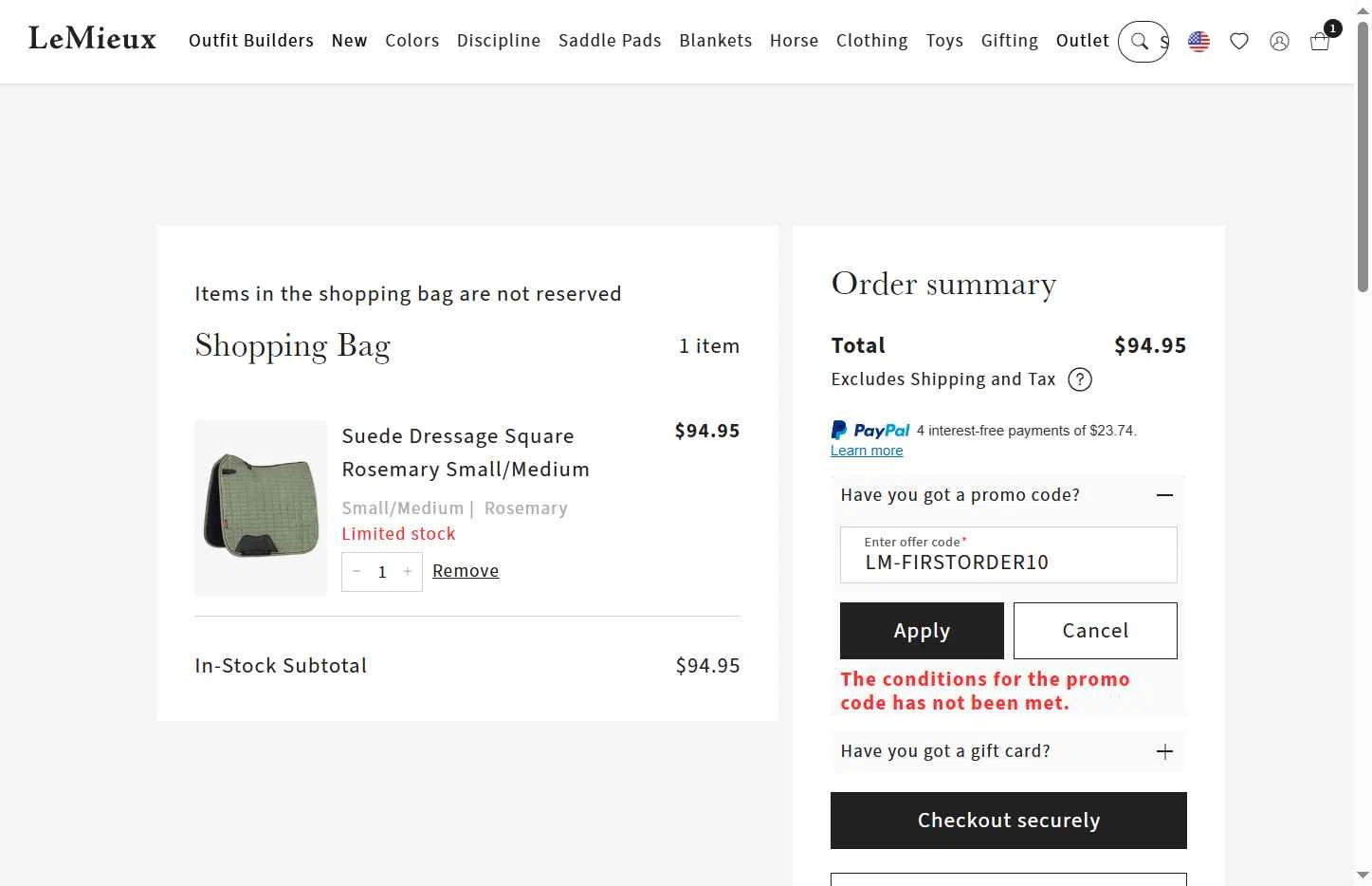This screenshot has width=1372, height=886.
Task: Open the Saddle Pads menu
Action: click(610, 41)
